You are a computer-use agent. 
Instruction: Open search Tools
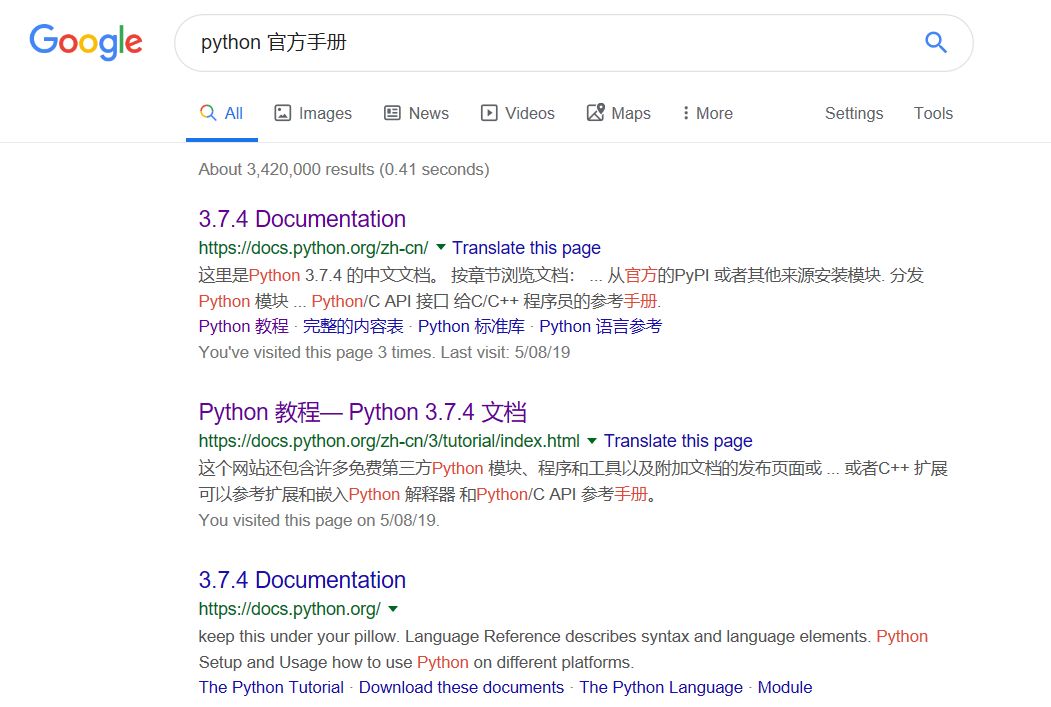pyautogui.click(x=933, y=113)
